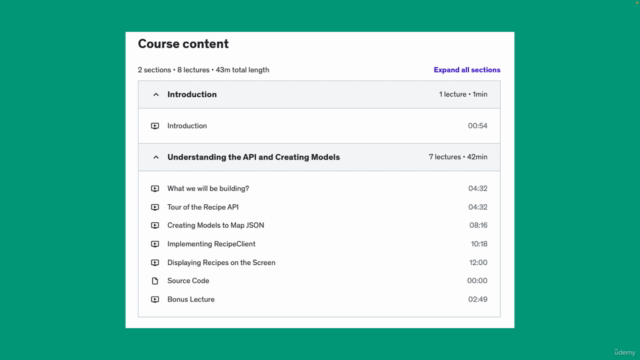Click the Introduction section header title
This screenshot has height=360, width=640.
coord(192,94)
